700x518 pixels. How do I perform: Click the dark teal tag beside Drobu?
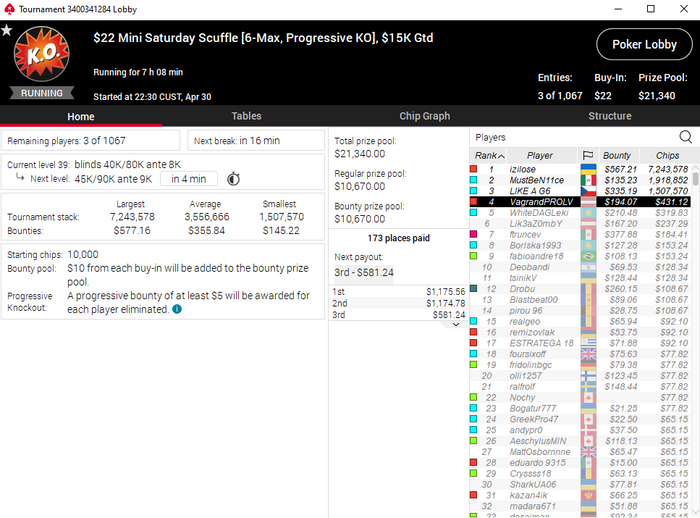(x=474, y=289)
